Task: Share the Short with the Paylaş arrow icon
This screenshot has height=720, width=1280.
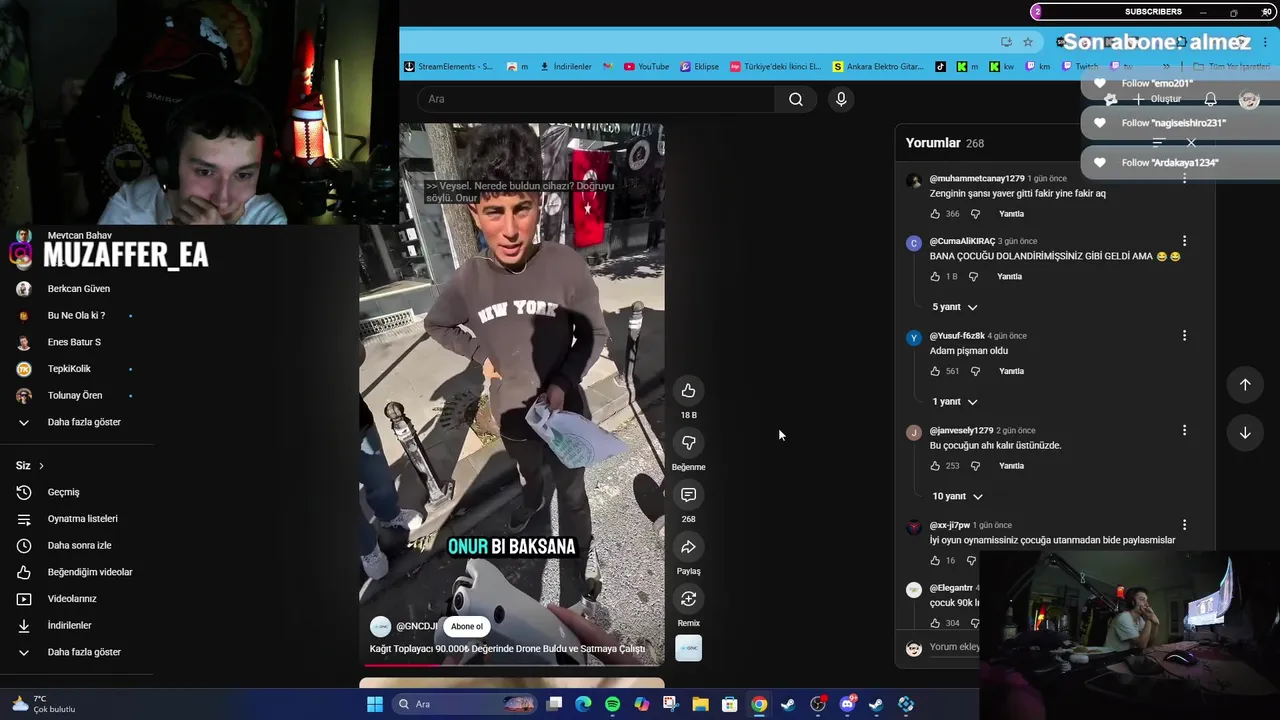Action: point(688,547)
